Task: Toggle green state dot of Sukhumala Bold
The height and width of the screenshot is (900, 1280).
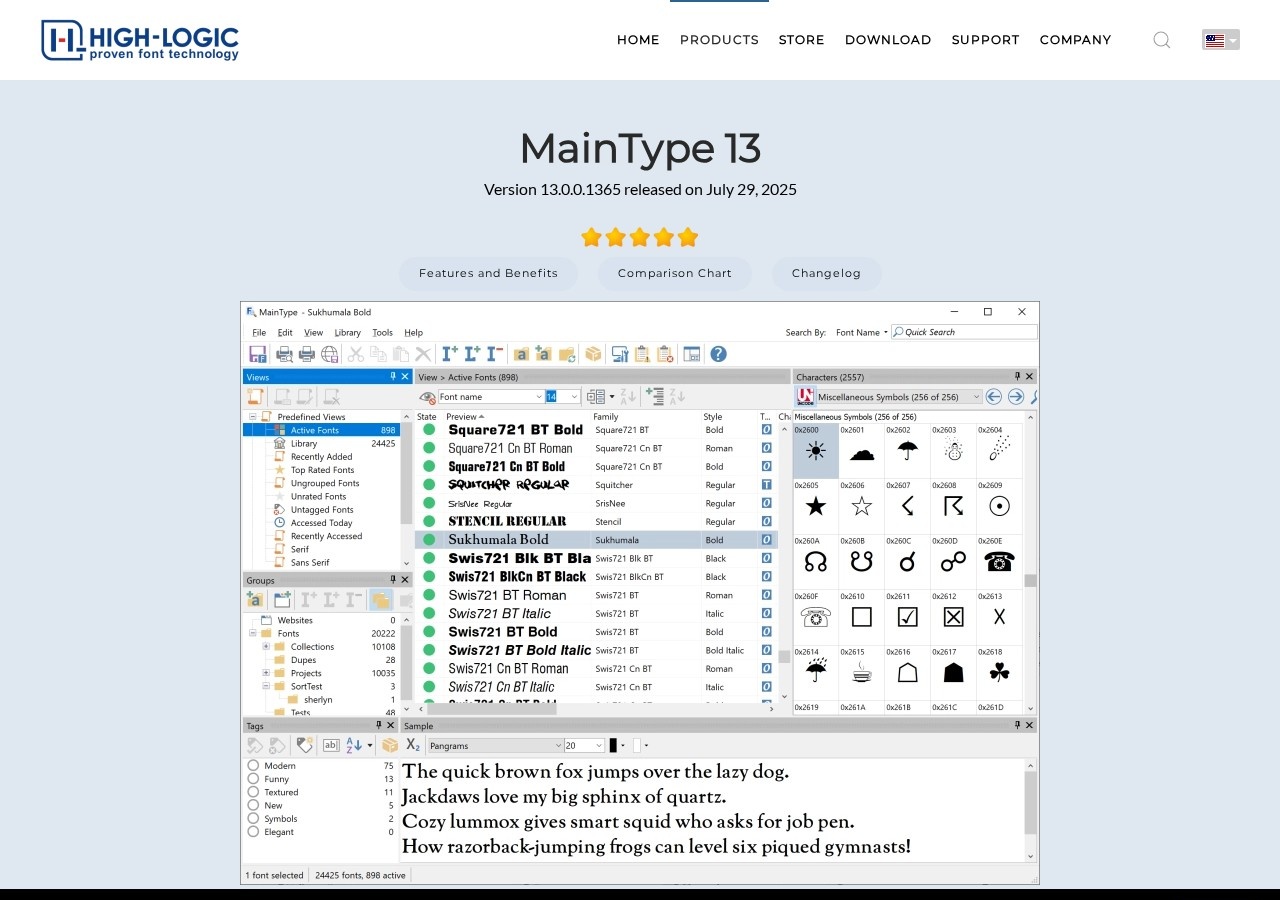Action: 429,540
